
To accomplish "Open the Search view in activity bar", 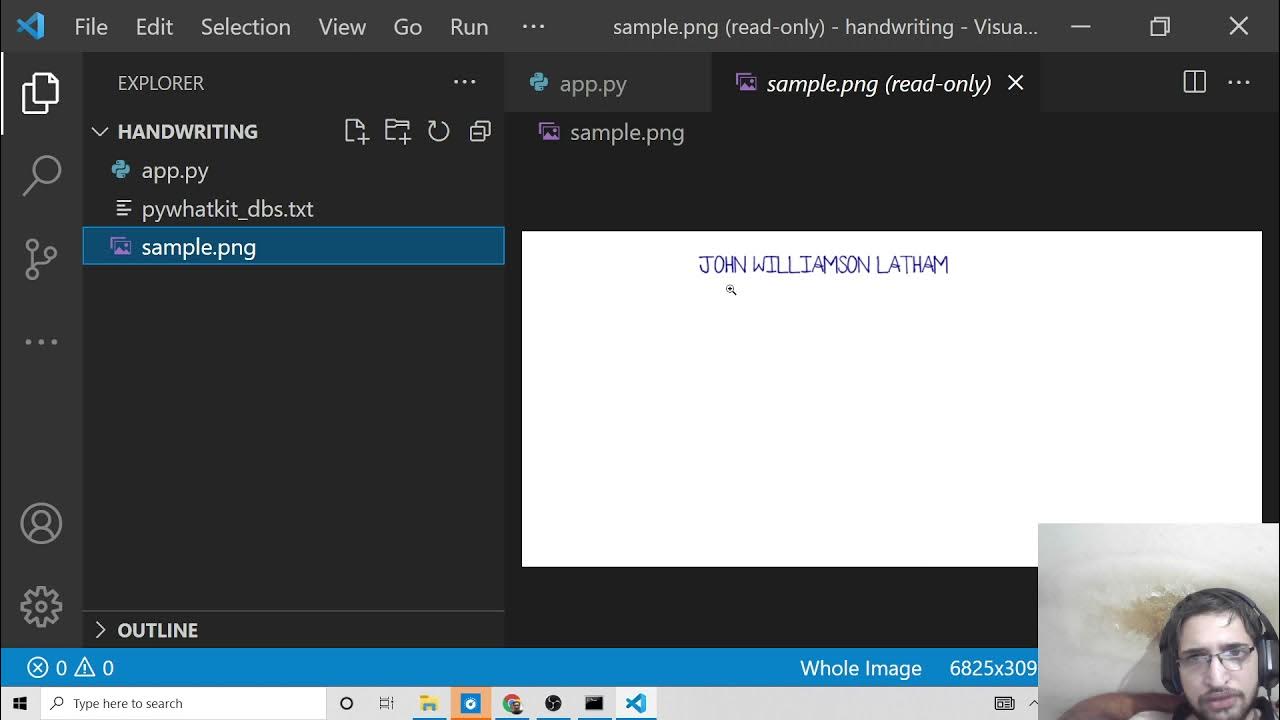I will 41,175.
